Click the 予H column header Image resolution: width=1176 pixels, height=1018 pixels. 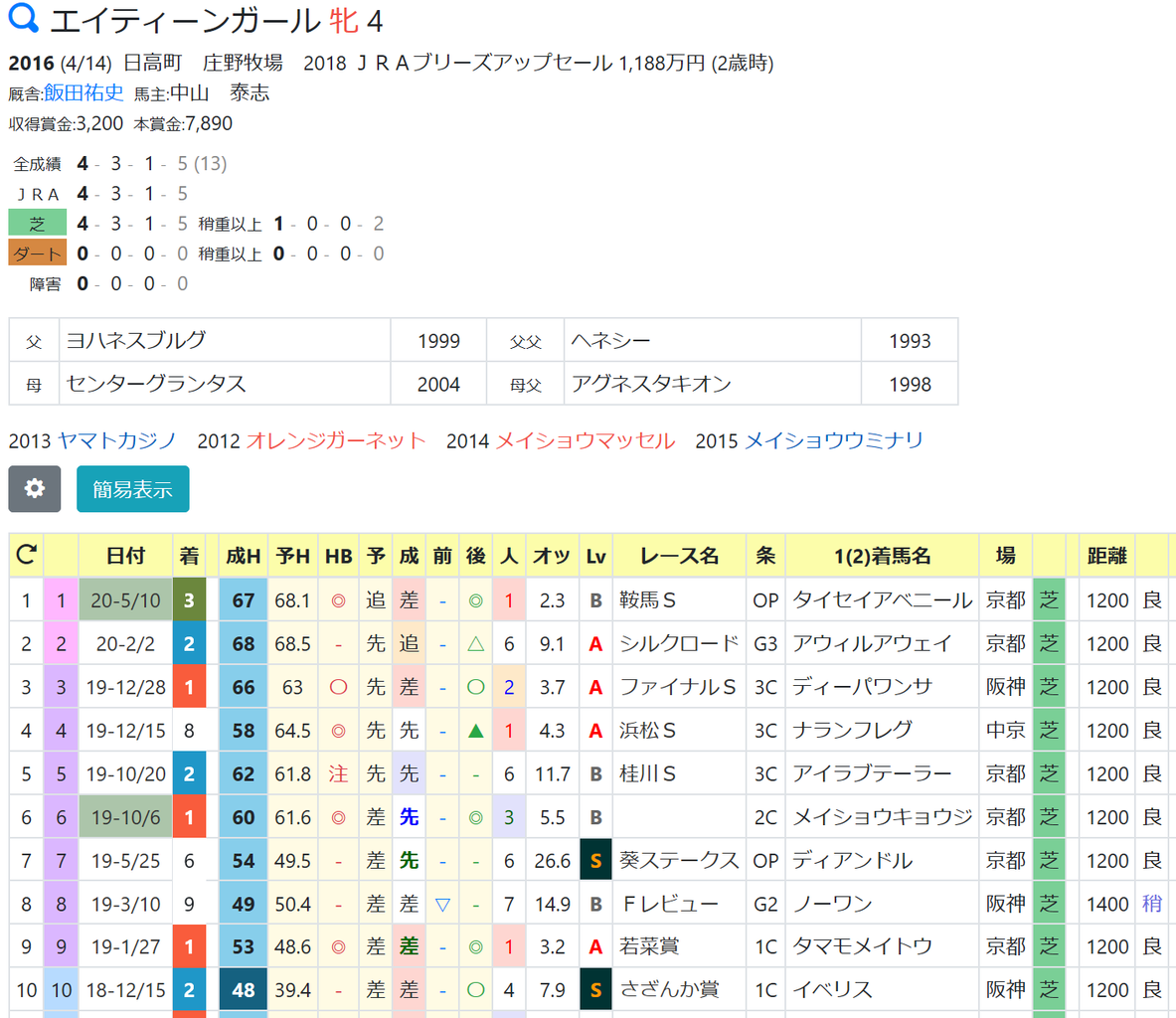[x=292, y=556]
